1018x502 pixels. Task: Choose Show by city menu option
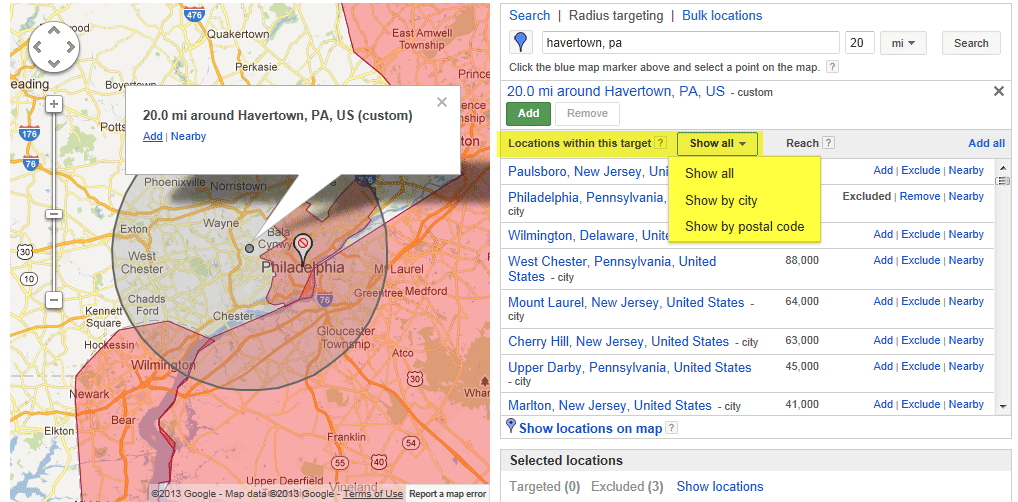721,200
